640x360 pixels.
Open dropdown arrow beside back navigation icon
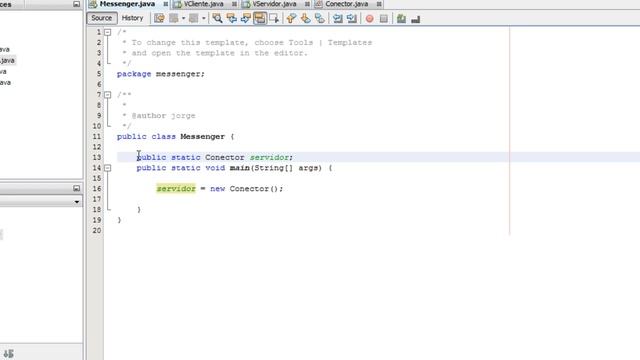183,18
